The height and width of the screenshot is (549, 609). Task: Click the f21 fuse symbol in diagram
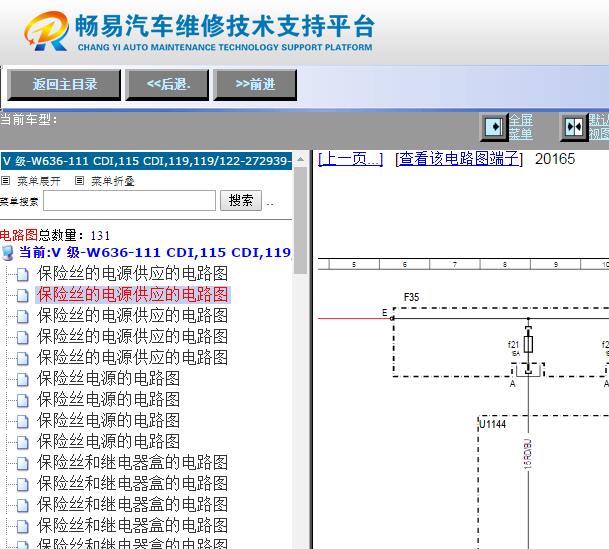coord(528,344)
